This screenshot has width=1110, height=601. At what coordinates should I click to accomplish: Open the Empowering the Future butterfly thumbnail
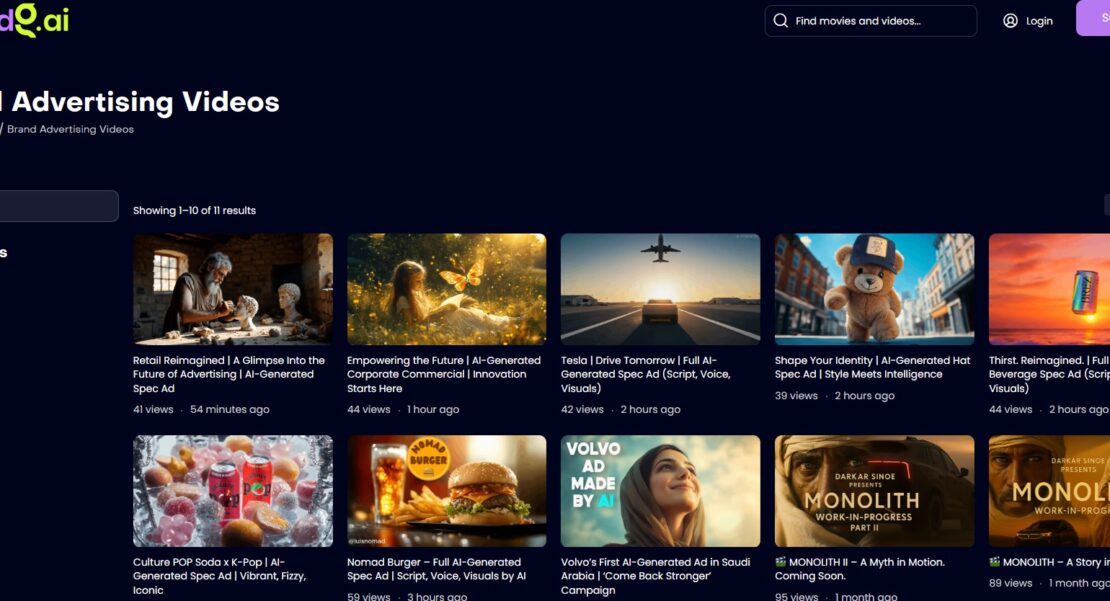pos(447,289)
